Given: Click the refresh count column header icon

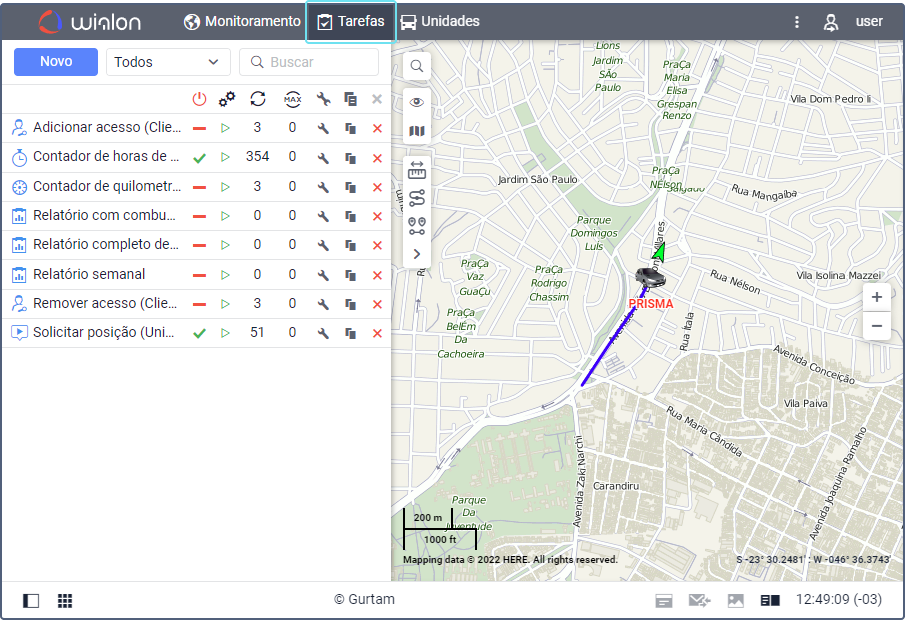Looking at the screenshot, I should [x=257, y=99].
